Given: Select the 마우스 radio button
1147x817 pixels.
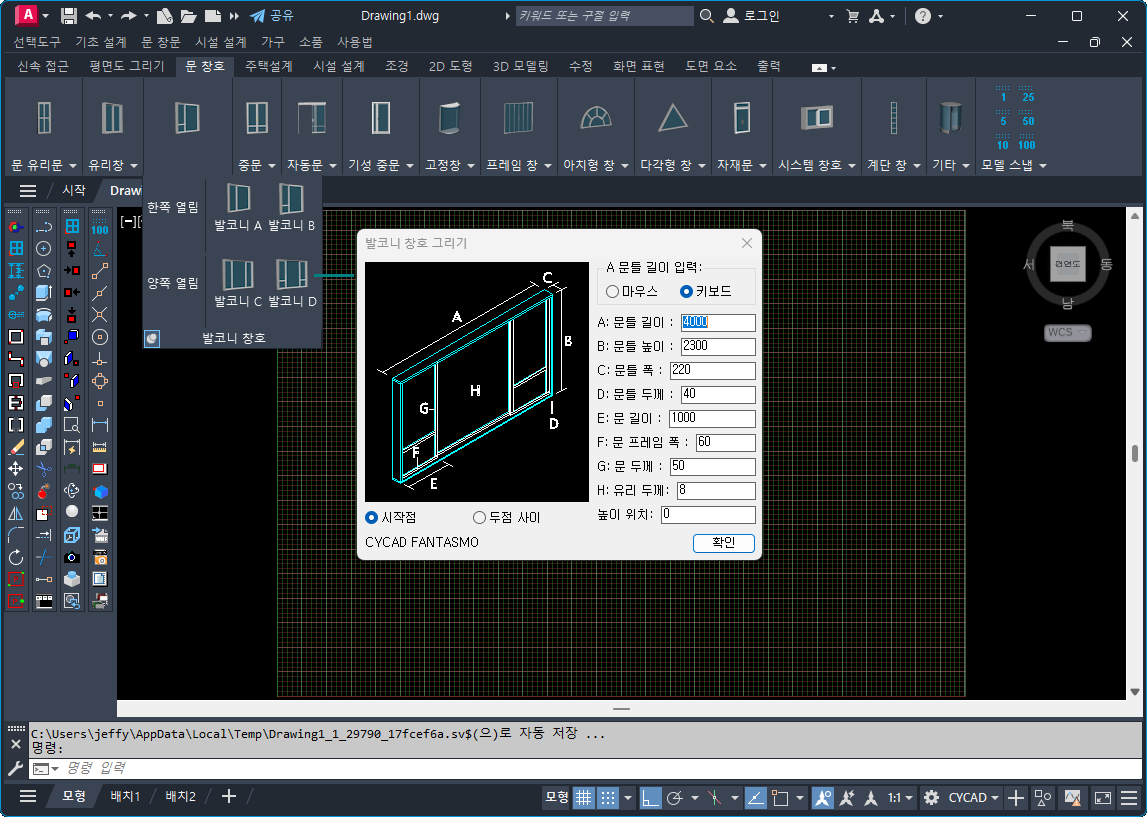Looking at the screenshot, I should [613, 292].
